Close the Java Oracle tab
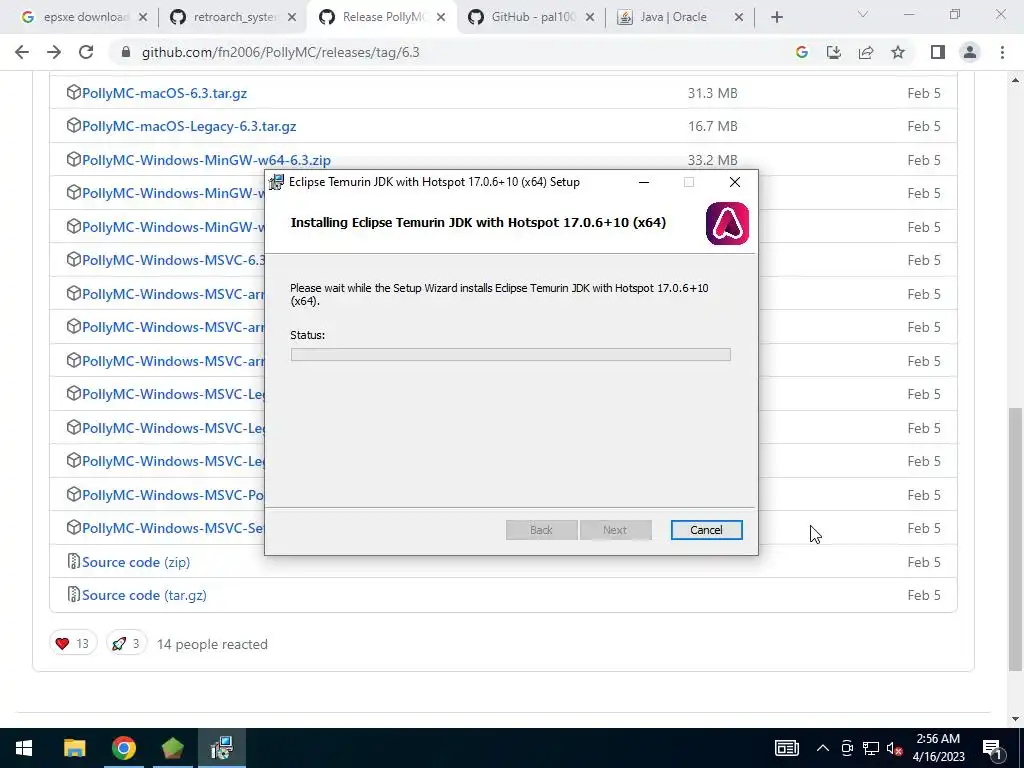The width and height of the screenshot is (1024, 768). (x=739, y=17)
